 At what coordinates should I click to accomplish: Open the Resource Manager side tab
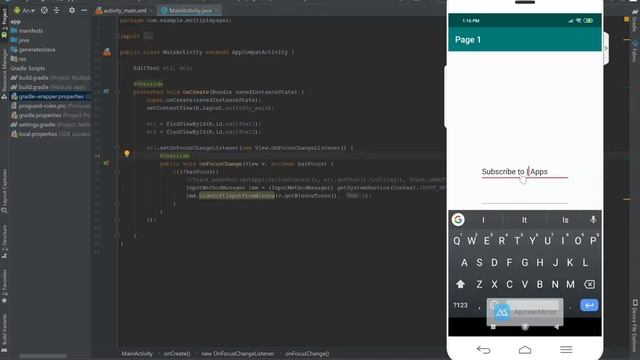click(x=4, y=73)
